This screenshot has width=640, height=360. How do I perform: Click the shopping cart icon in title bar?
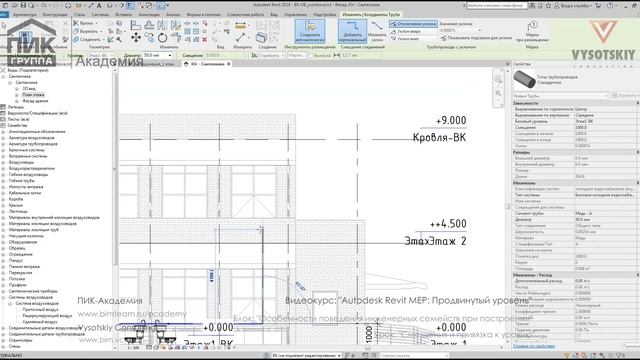coord(598,5)
